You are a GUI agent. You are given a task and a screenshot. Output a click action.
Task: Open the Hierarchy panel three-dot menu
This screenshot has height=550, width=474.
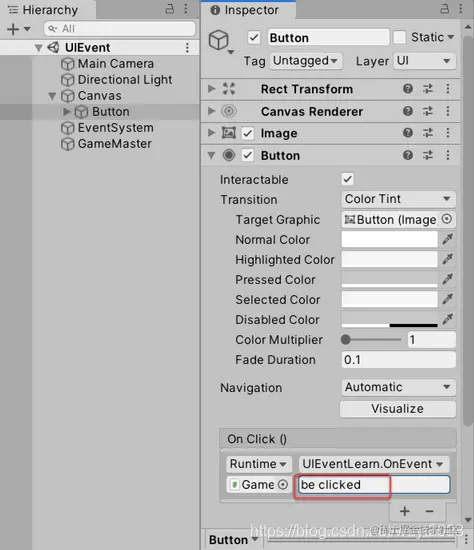point(186,9)
